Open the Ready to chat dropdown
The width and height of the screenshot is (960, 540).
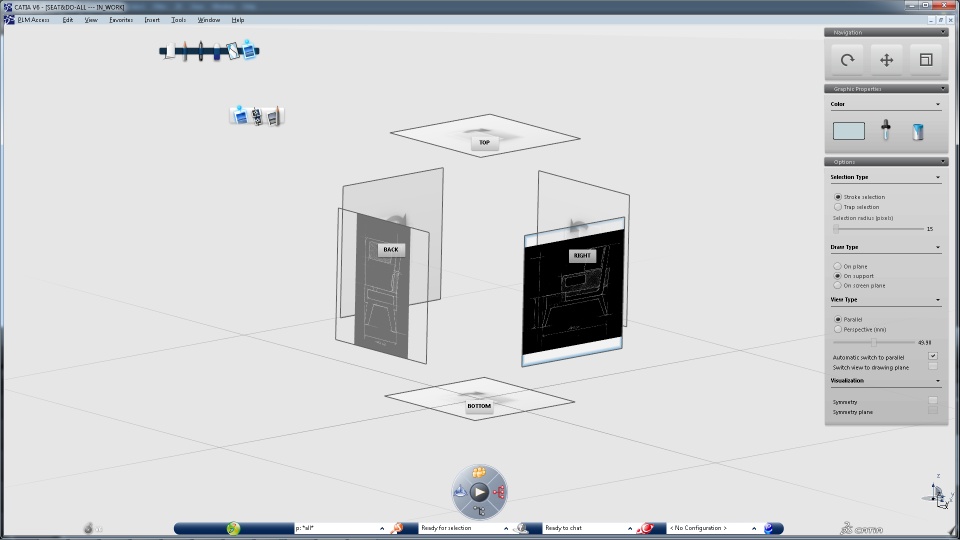click(630, 528)
